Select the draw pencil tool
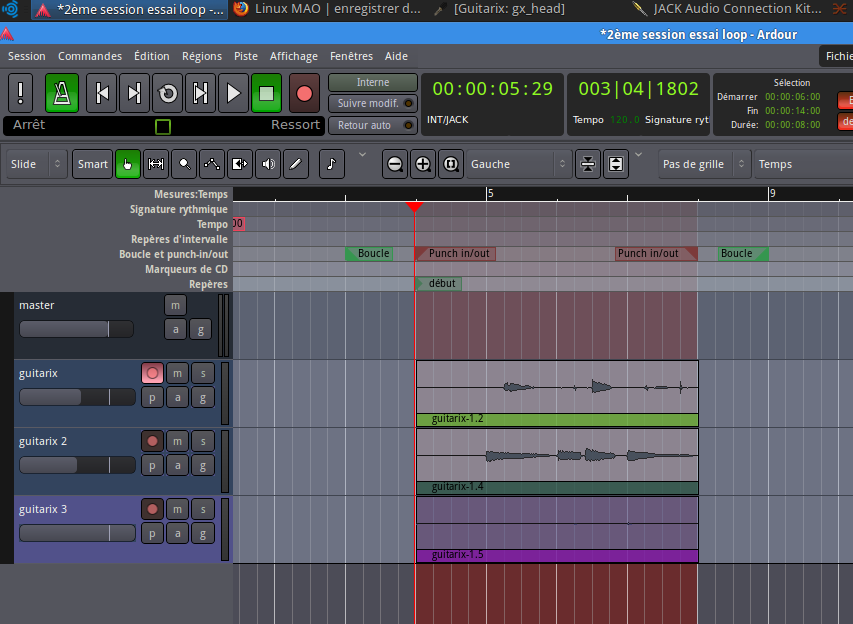The height and width of the screenshot is (624, 853). coord(296,163)
